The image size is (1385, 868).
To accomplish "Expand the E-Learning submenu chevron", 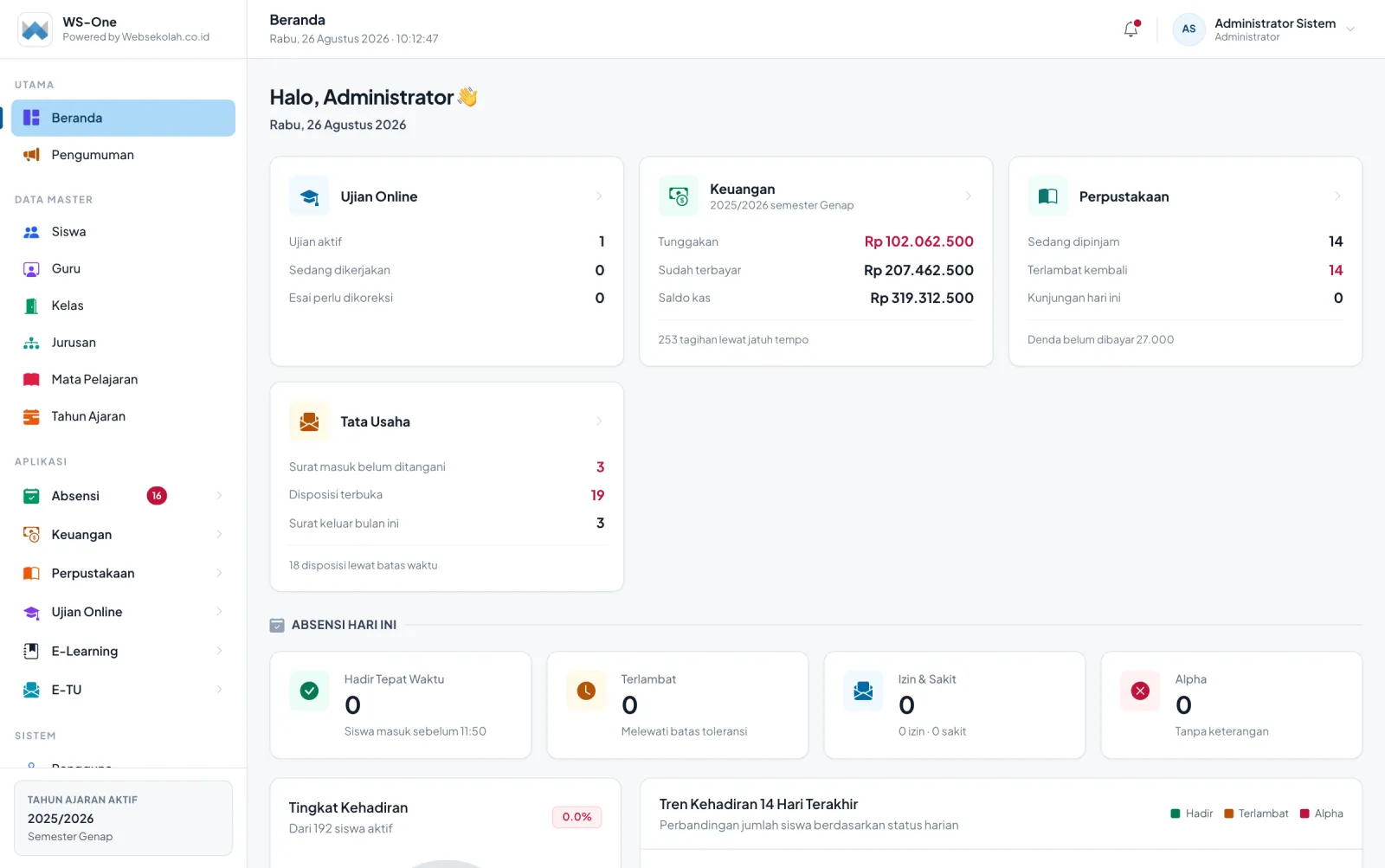I will (x=219, y=651).
